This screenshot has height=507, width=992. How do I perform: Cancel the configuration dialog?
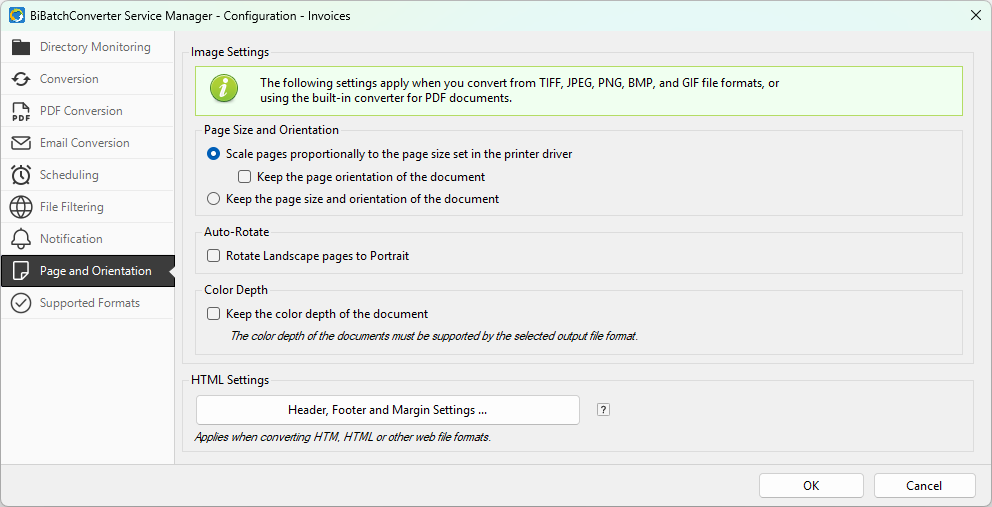click(924, 486)
